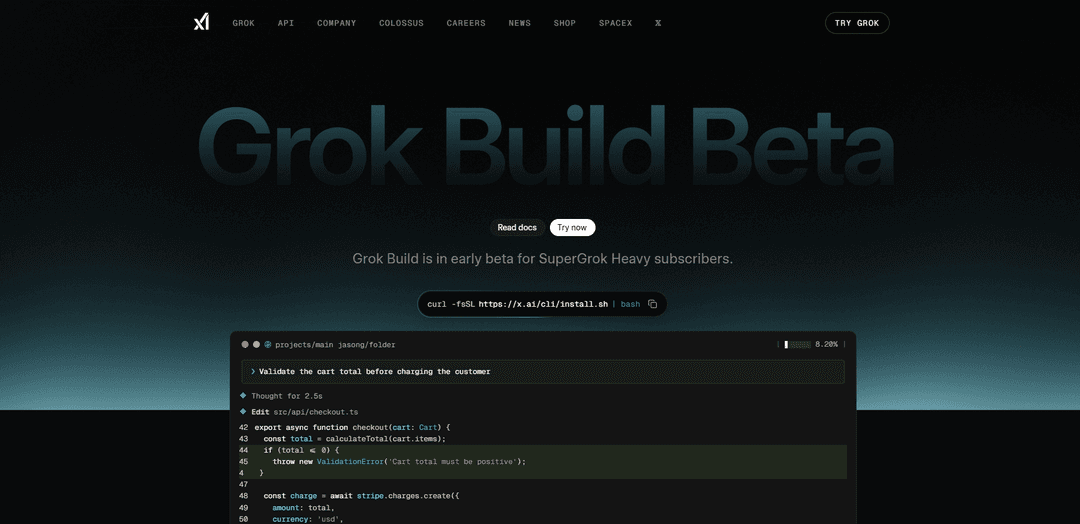Click the 'Grok Build Beta' heading
The width and height of the screenshot is (1080, 524).
pyautogui.click(x=546, y=146)
